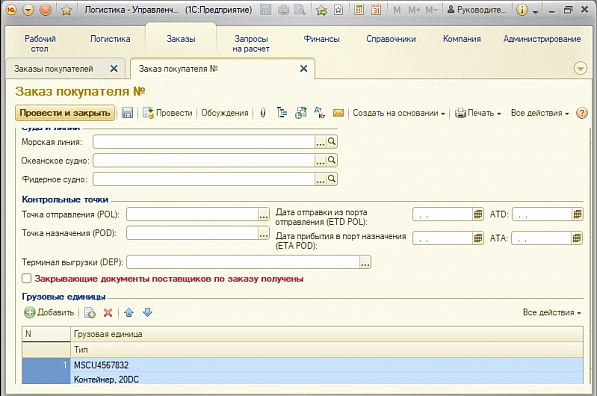
Task: Switch to the Логистика section
Action: point(110,39)
